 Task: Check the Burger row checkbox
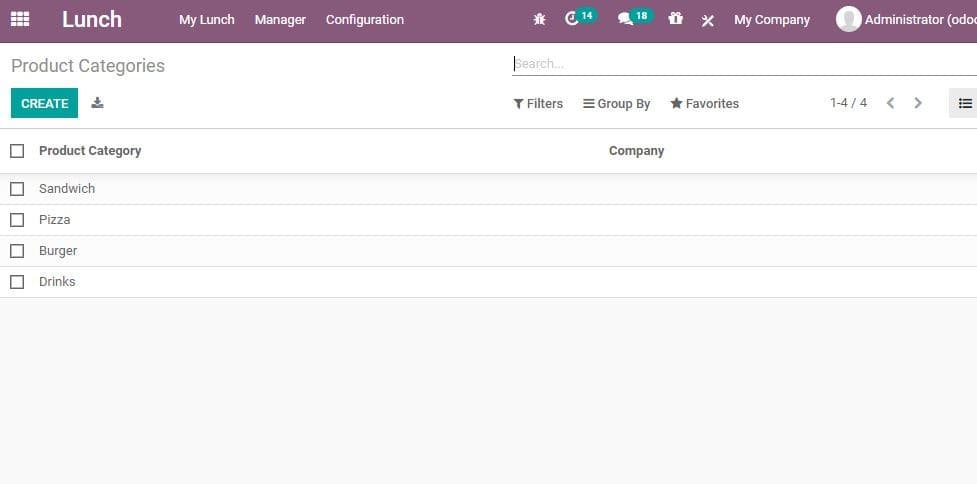click(17, 251)
